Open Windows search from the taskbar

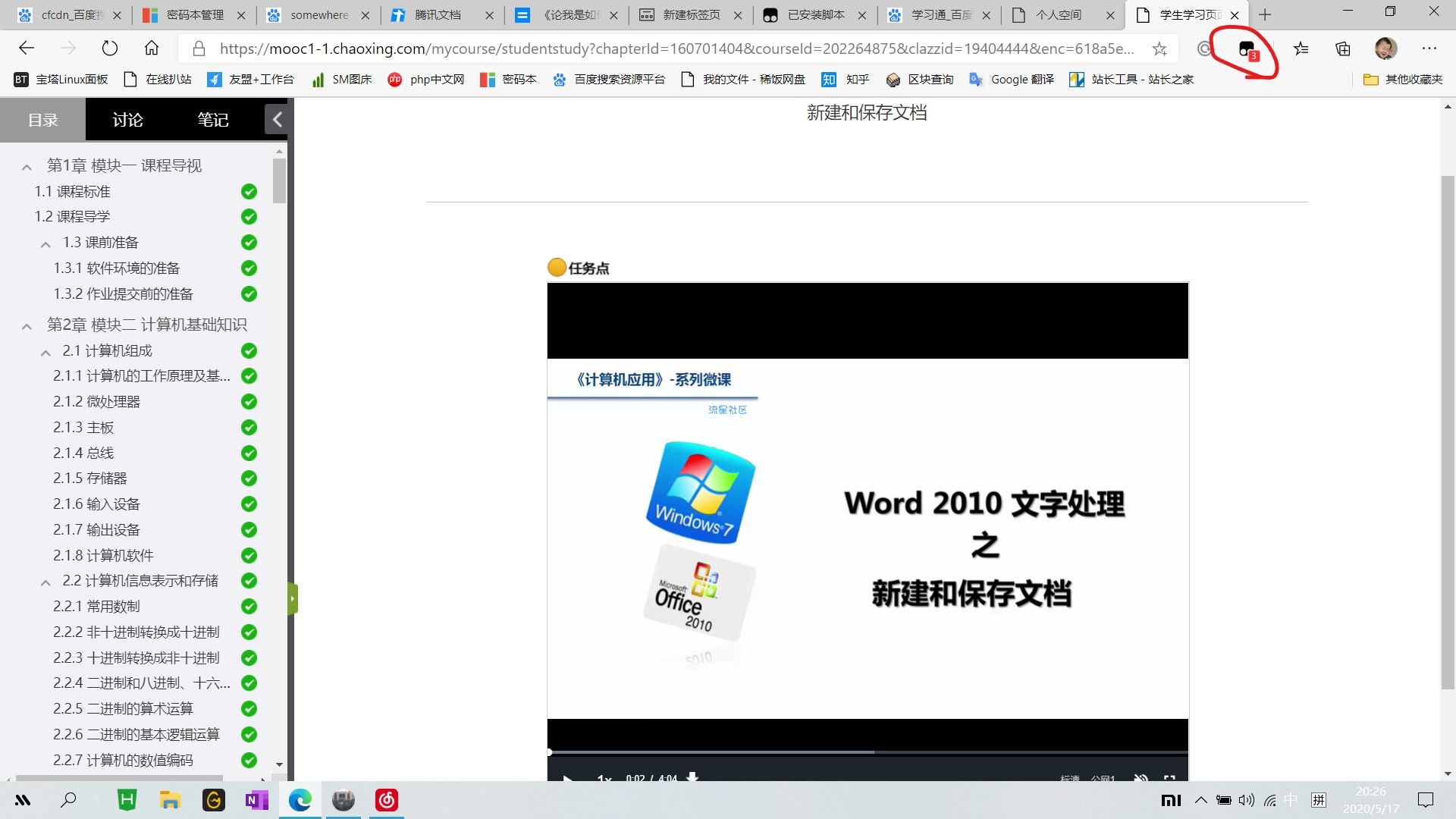pyautogui.click(x=68, y=800)
